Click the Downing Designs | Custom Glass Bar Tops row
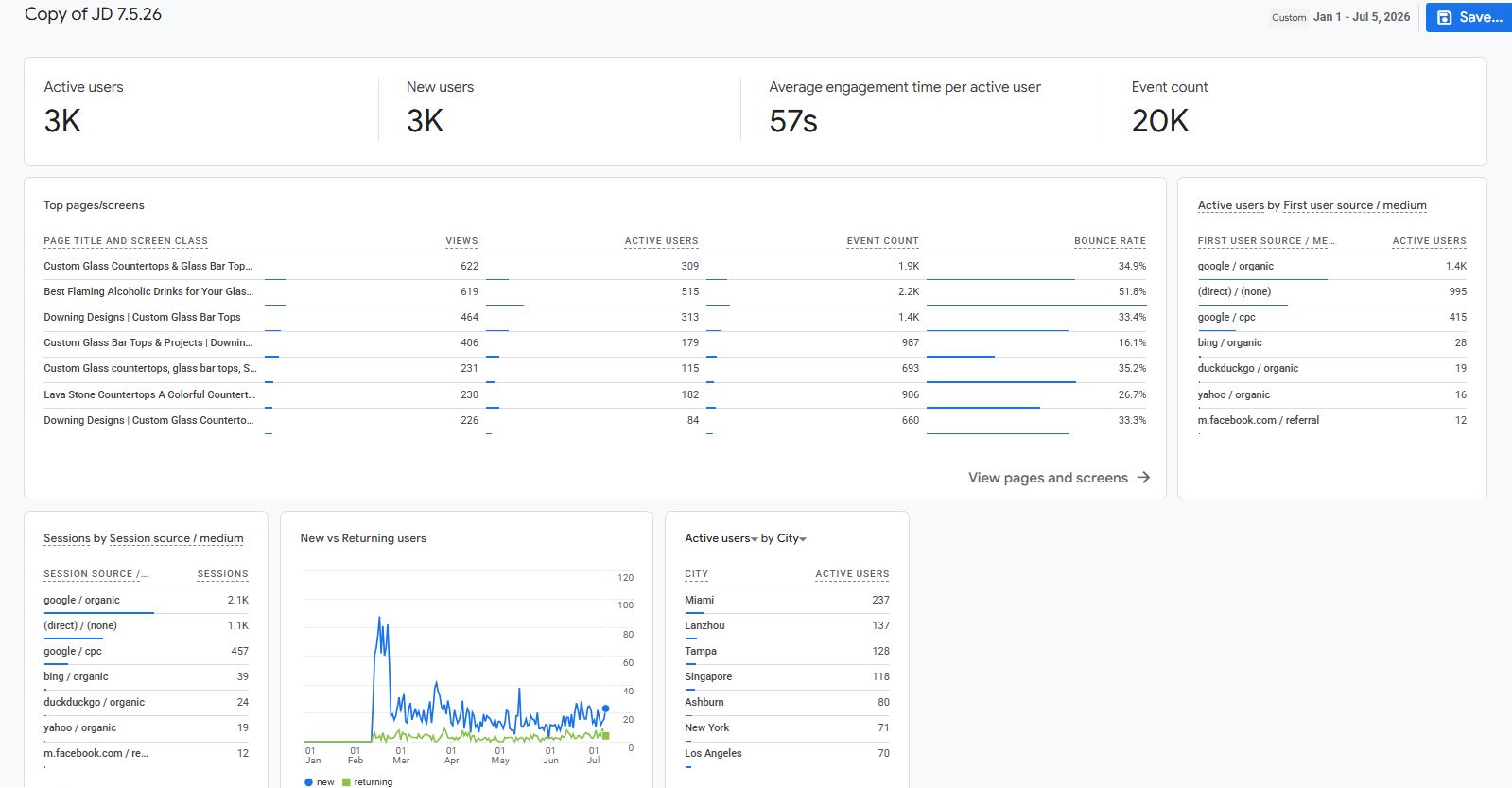The width and height of the screenshot is (1512, 788). click(x=595, y=317)
